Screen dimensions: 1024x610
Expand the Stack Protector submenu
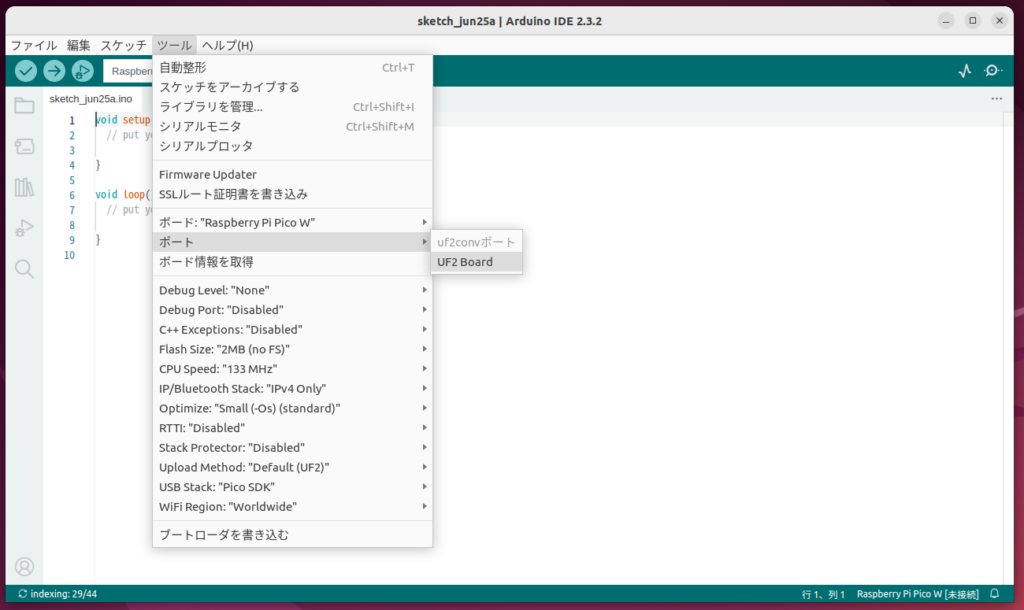click(292, 447)
